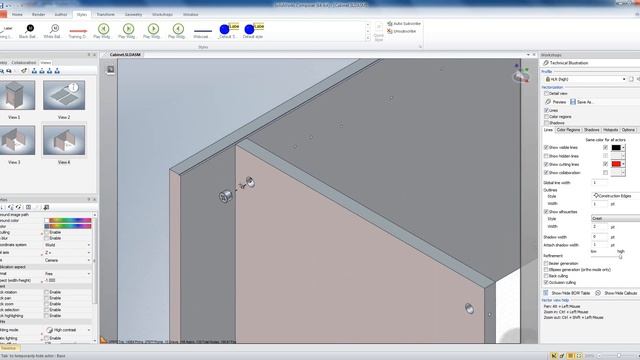The height and width of the screenshot is (360, 640).
Task: Click the new profile icon beside HLR
Action: [631, 79]
